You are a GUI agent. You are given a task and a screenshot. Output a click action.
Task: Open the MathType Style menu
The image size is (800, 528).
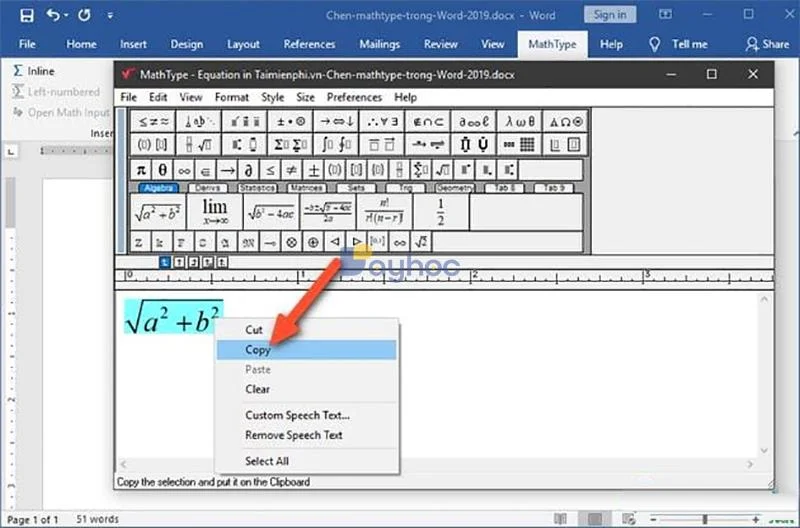point(272,97)
